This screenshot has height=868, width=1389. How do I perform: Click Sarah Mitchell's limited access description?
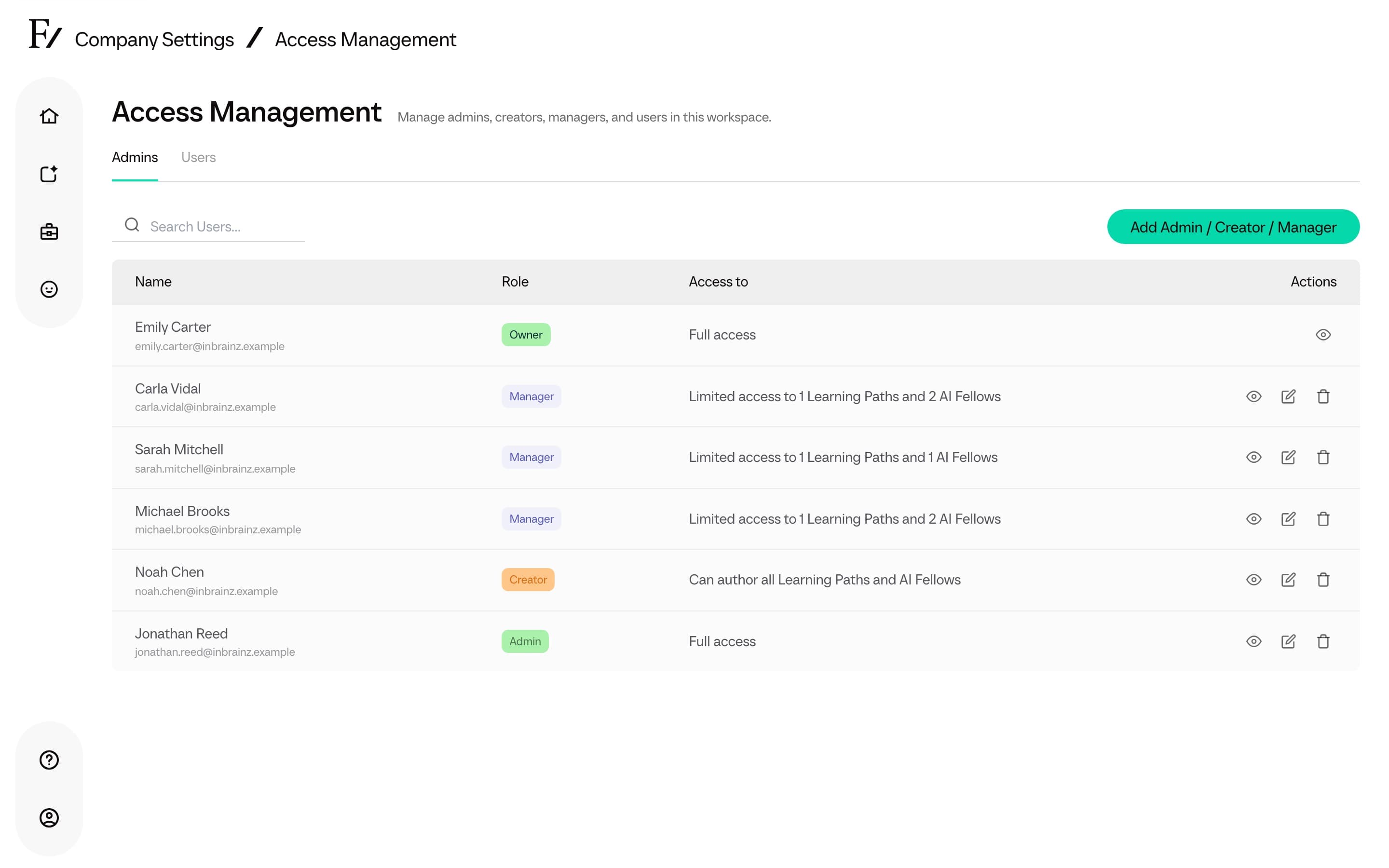pyautogui.click(x=843, y=457)
